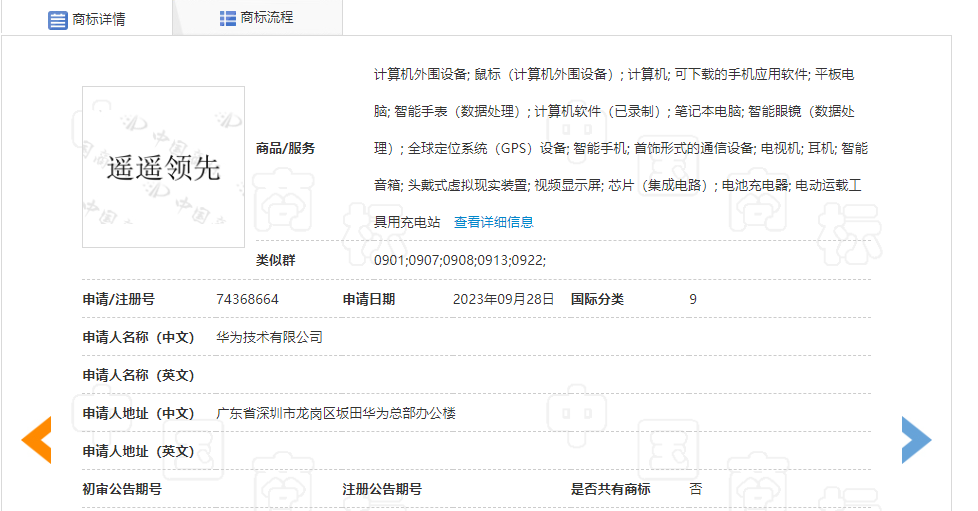The width and height of the screenshot is (978, 511).
Task: Click similar group codes 0901;0907;0908;0913;0922;
Action: coord(460,260)
